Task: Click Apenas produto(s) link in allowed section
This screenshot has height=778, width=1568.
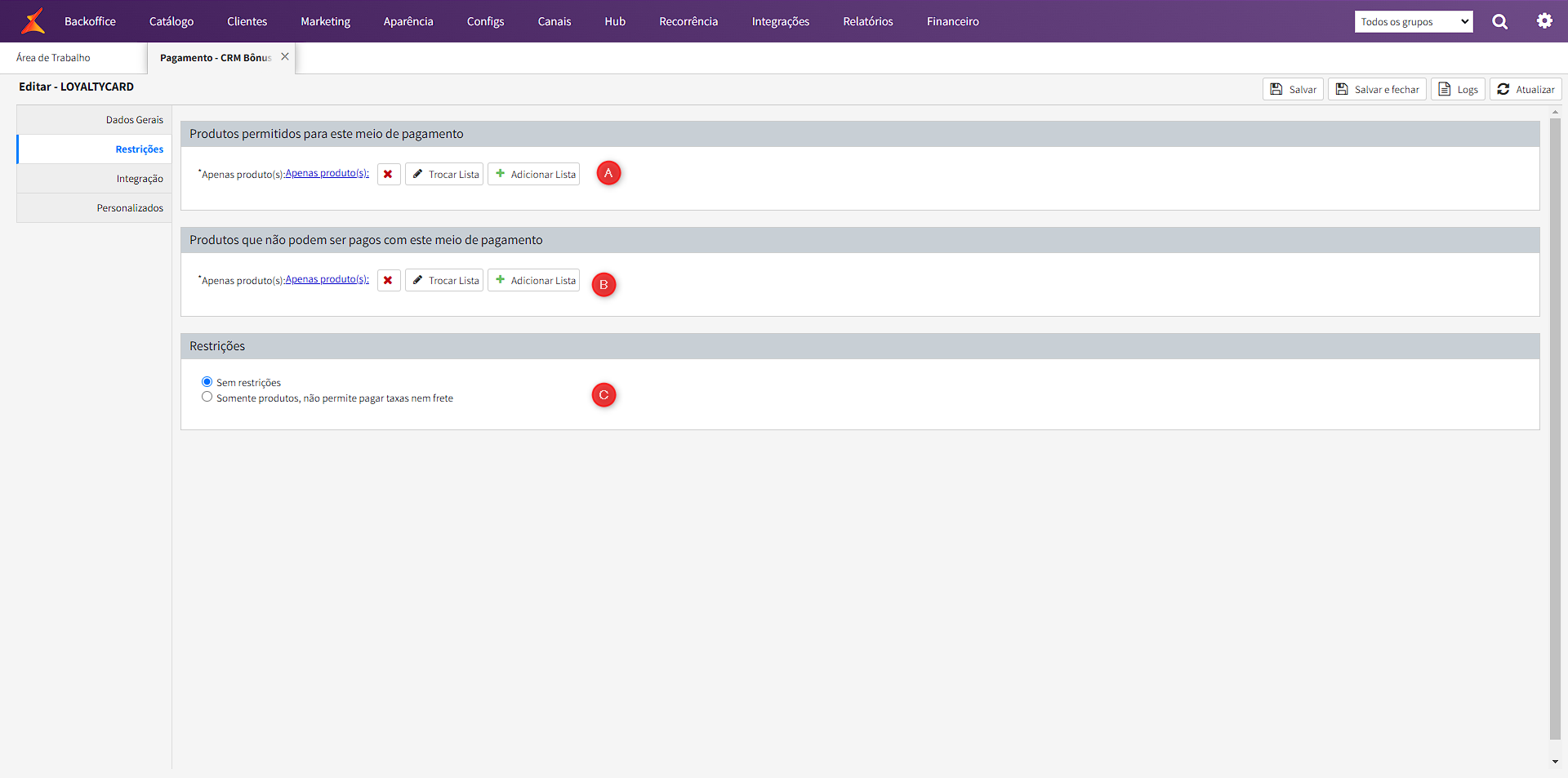Action: point(327,173)
